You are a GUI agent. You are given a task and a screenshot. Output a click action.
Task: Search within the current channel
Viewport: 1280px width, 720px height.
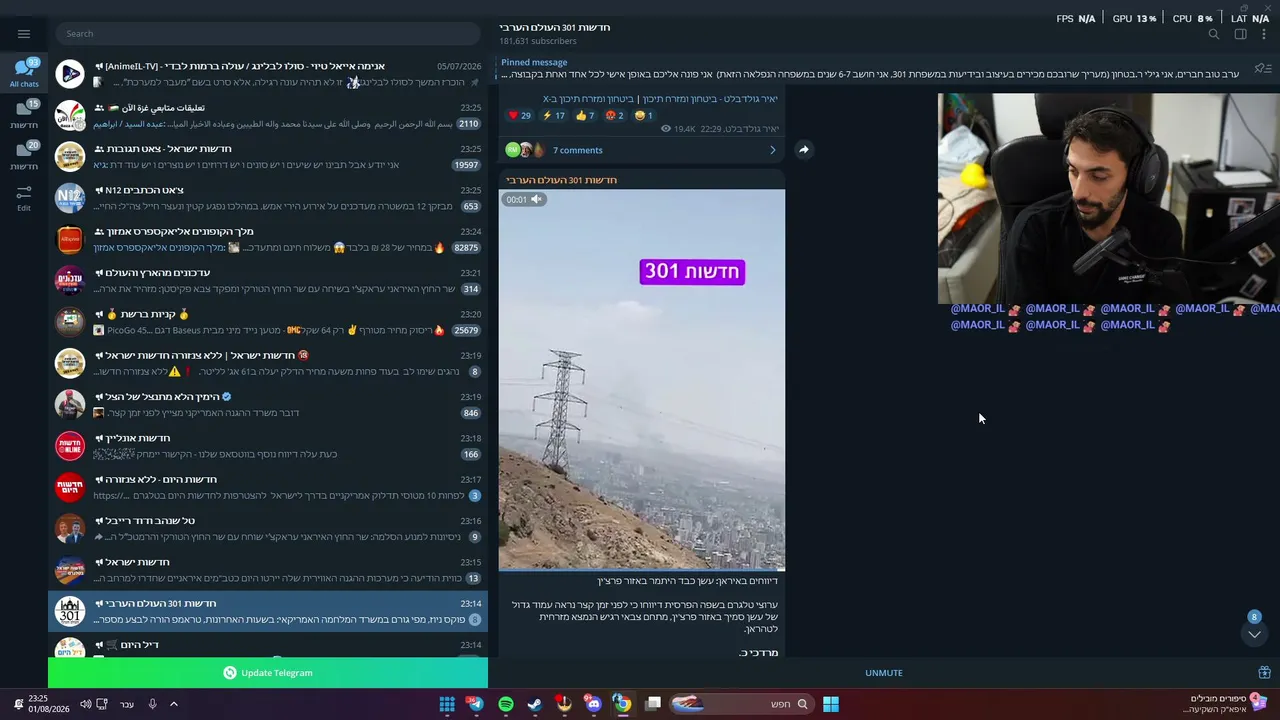point(1214,34)
